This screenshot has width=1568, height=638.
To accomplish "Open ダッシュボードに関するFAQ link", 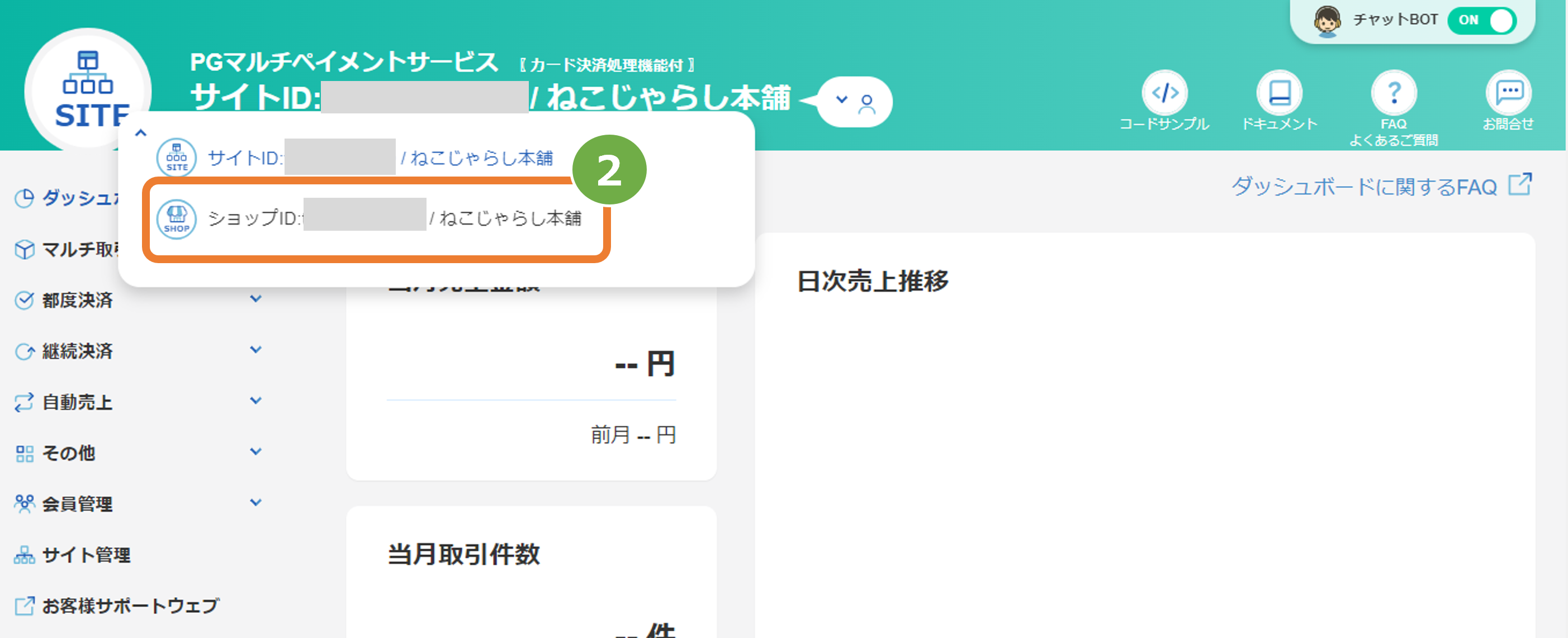I will click(1364, 187).
